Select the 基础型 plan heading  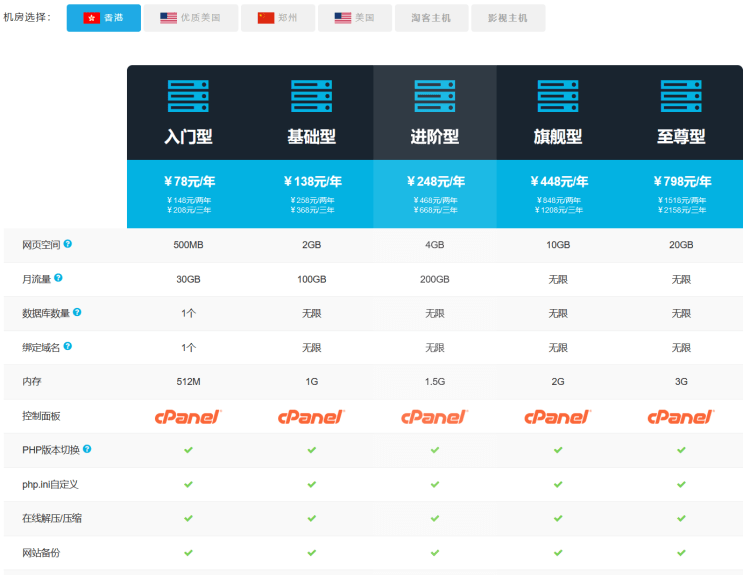pos(311,137)
